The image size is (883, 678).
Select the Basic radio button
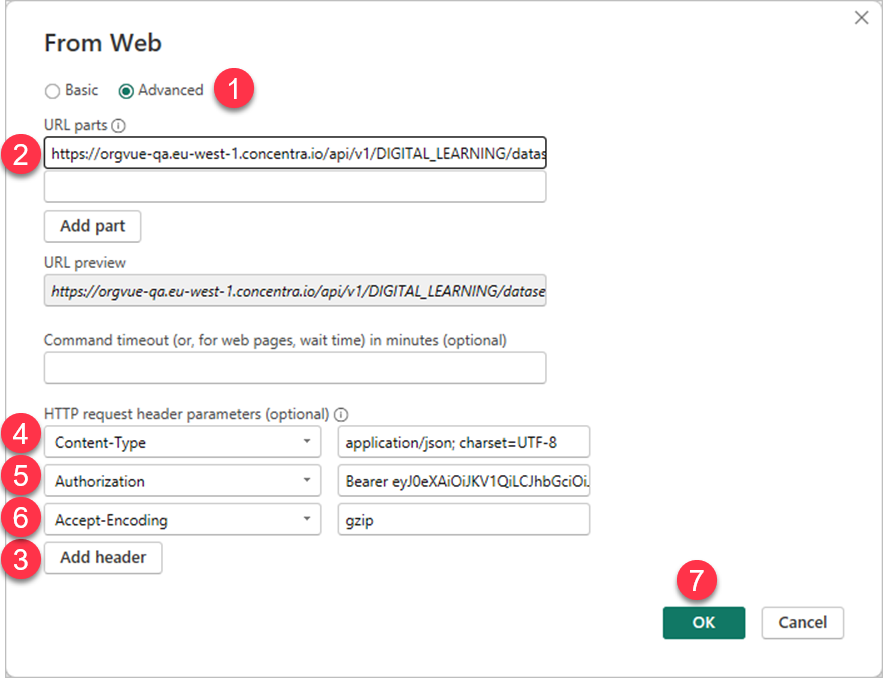click(x=53, y=91)
